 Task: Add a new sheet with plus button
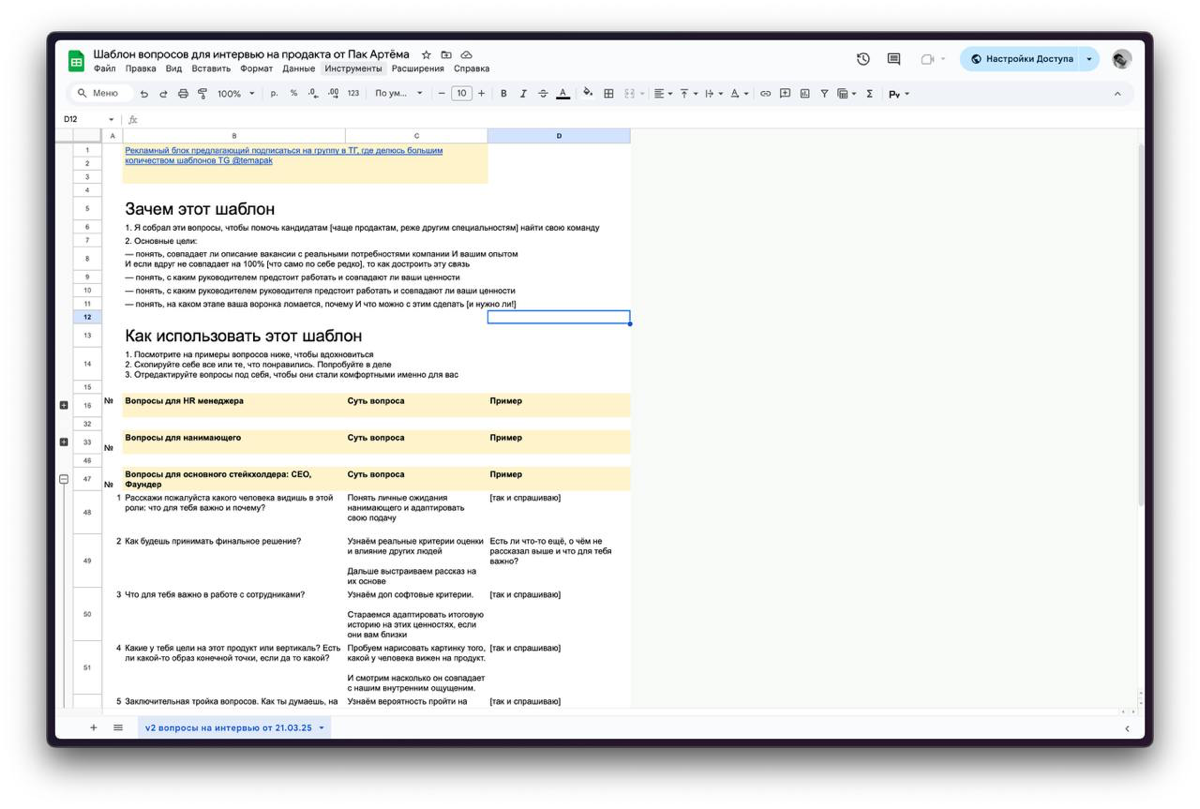94,728
